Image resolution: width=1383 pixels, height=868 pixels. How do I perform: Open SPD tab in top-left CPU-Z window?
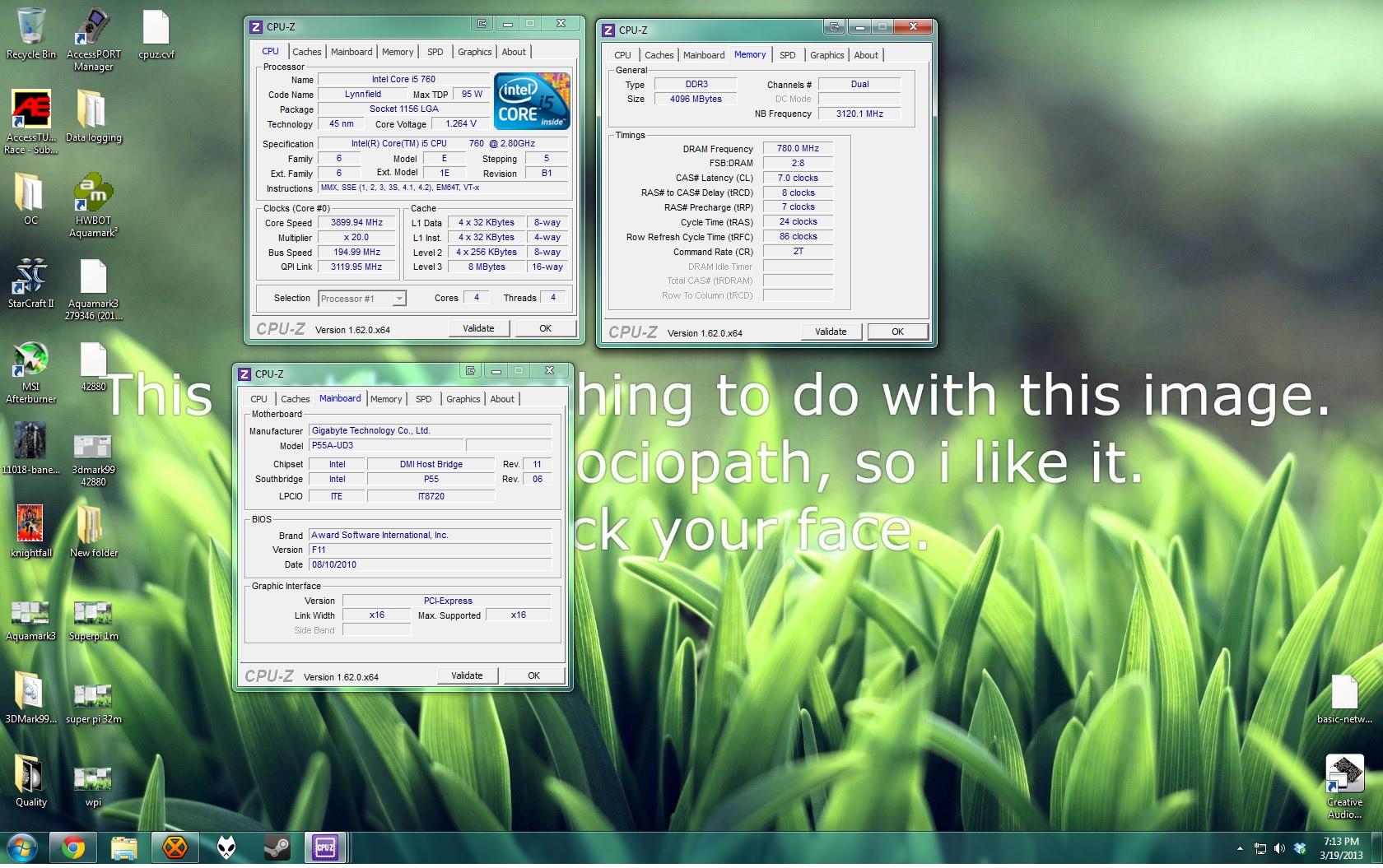tap(435, 52)
